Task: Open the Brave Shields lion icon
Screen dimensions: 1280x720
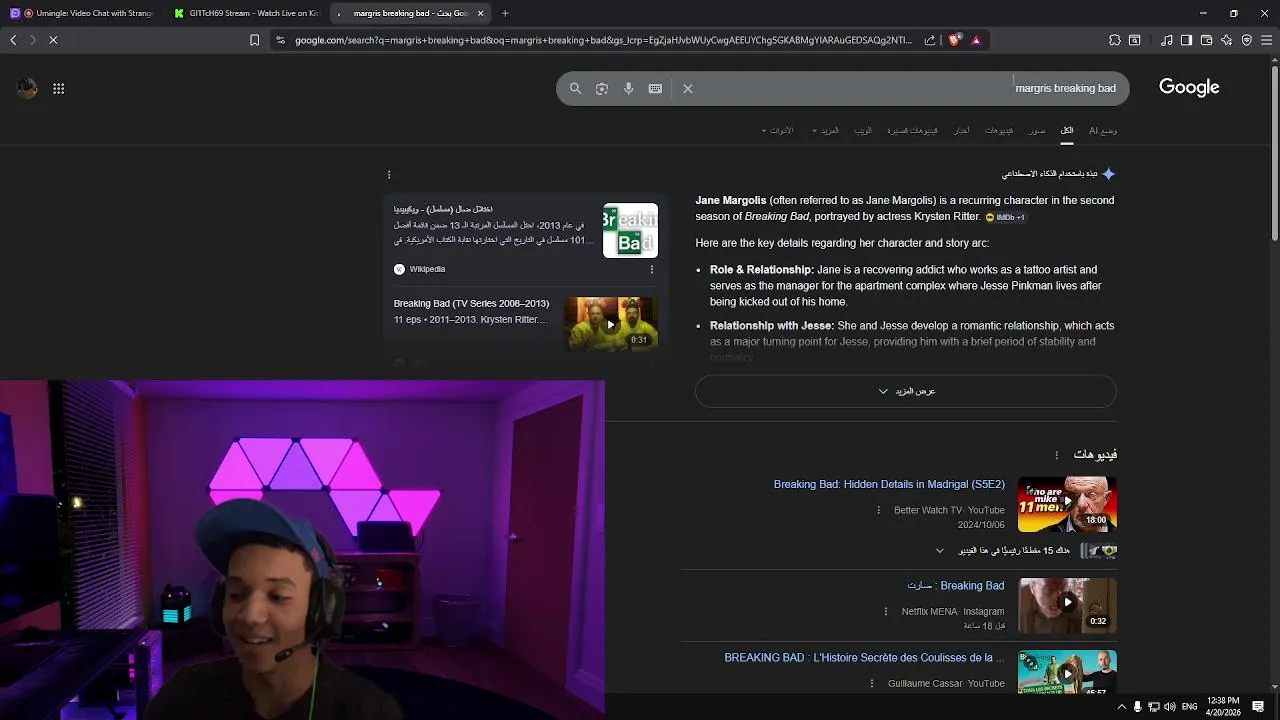Action: (954, 40)
